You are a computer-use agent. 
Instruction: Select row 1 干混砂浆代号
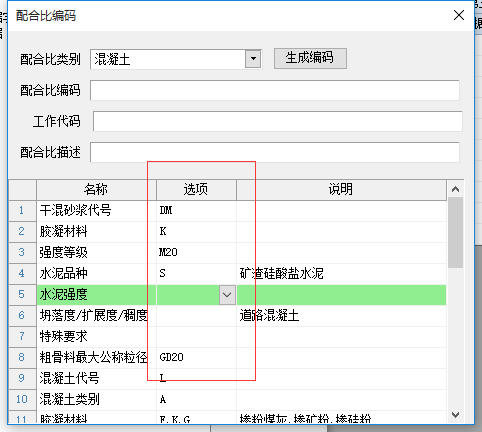(x=96, y=211)
